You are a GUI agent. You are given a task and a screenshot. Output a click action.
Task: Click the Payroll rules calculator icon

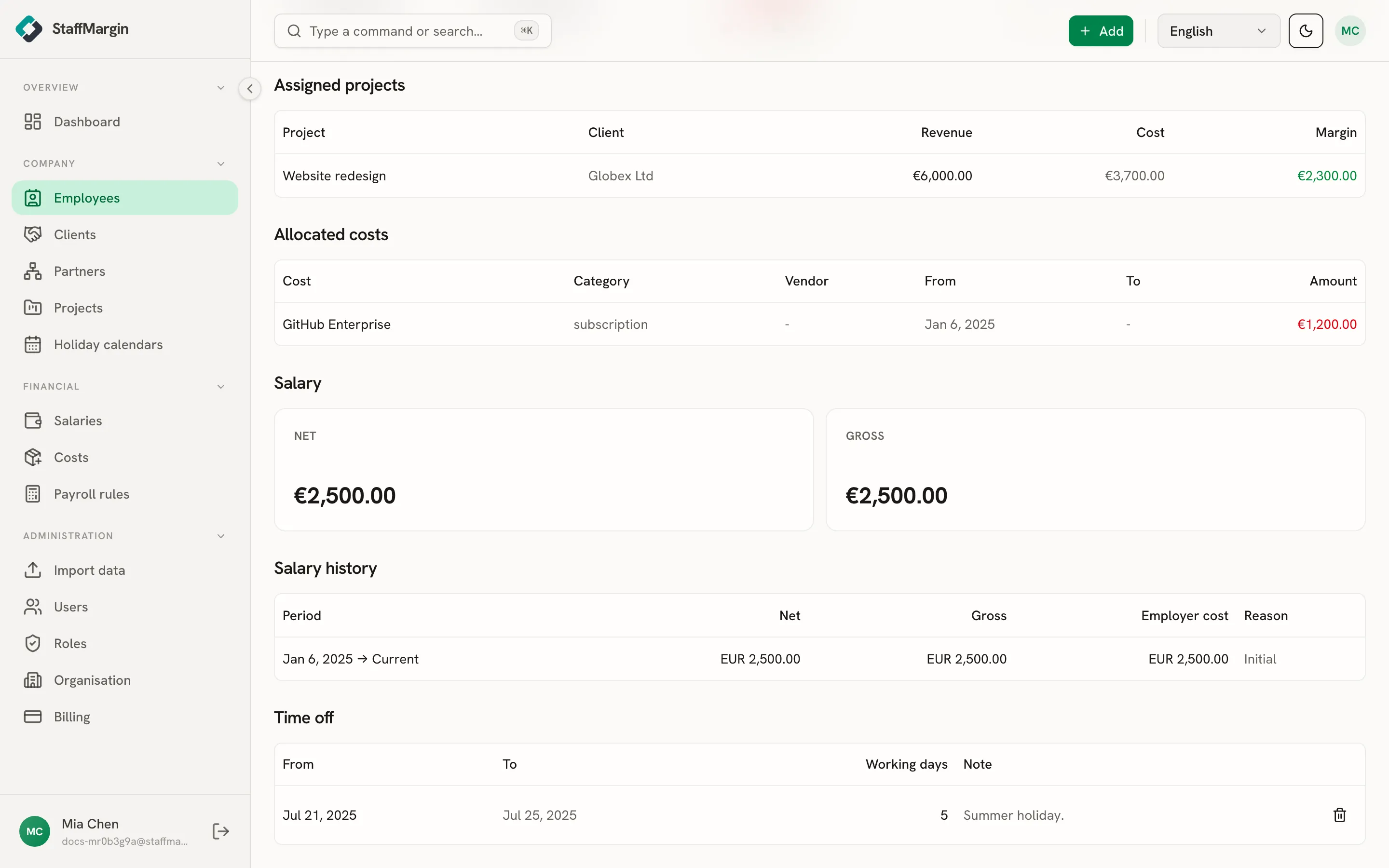[x=33, y=494]
